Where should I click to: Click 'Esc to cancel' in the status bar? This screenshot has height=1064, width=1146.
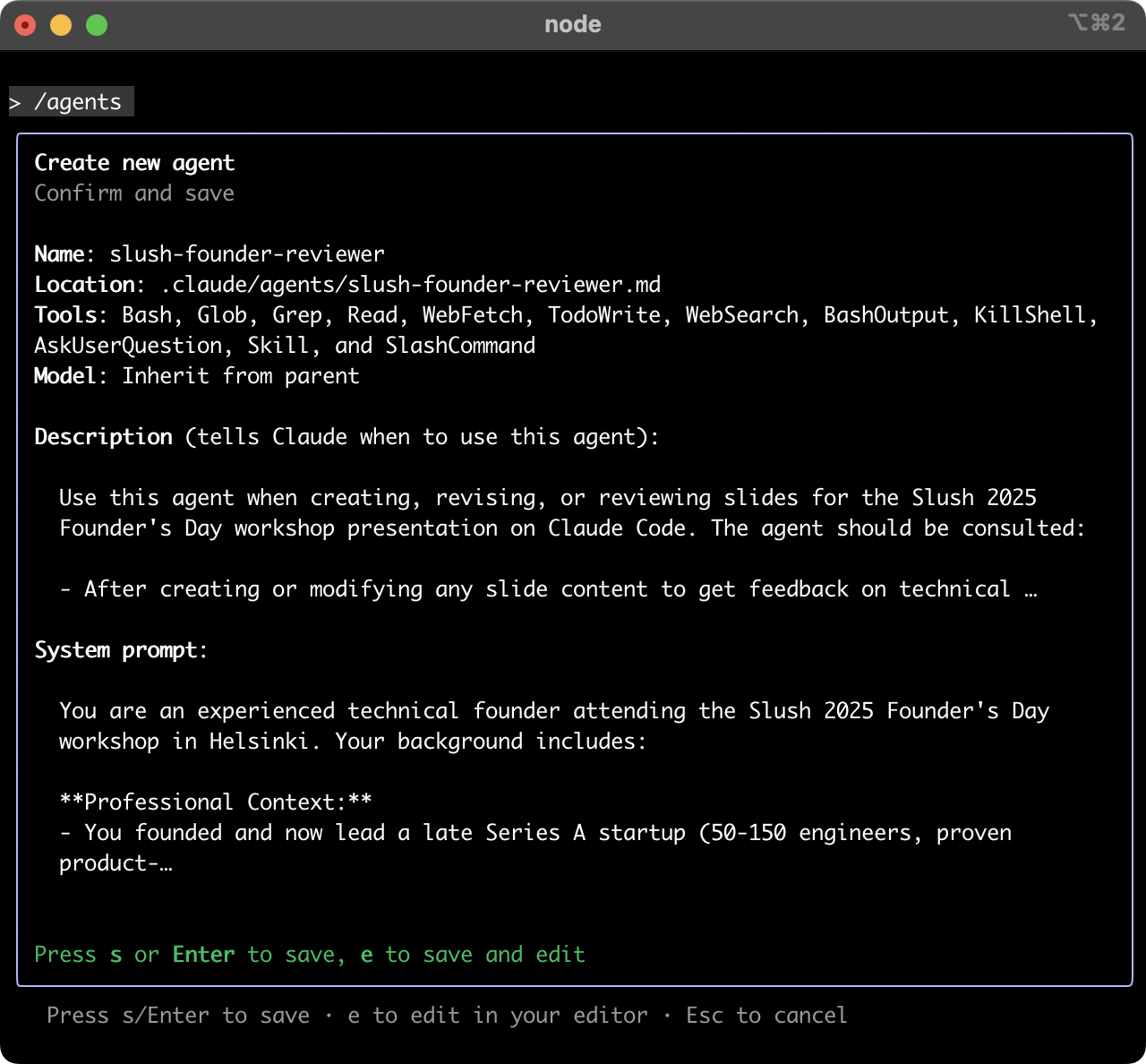click(x=765, y=1015)
